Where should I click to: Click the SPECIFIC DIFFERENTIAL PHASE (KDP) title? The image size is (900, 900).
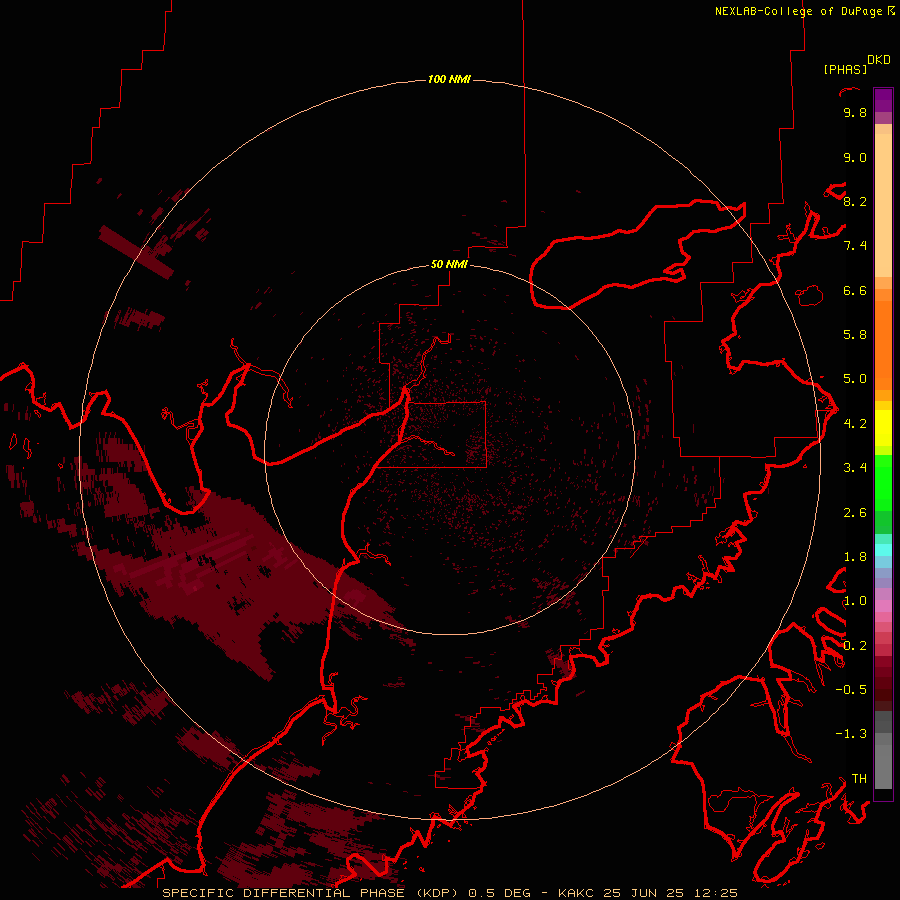(x=310, y=893)
